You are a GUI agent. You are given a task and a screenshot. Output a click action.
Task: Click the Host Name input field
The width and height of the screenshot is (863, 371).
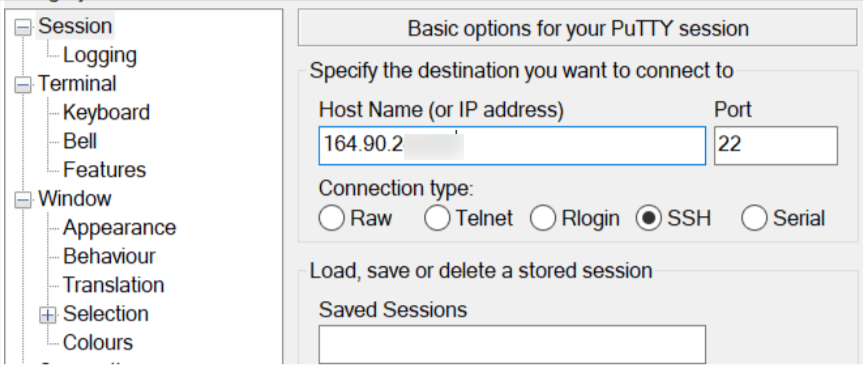click(x=512, y=145)
